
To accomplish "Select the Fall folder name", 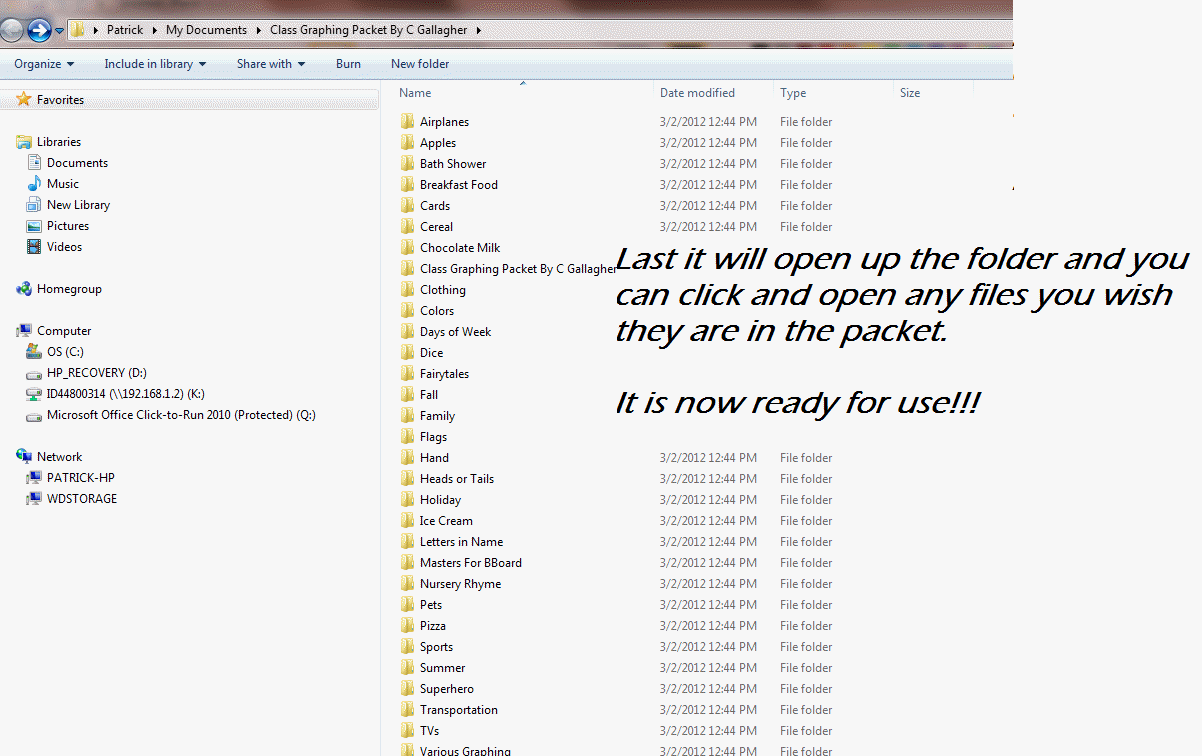I will [x=429, y=395].
